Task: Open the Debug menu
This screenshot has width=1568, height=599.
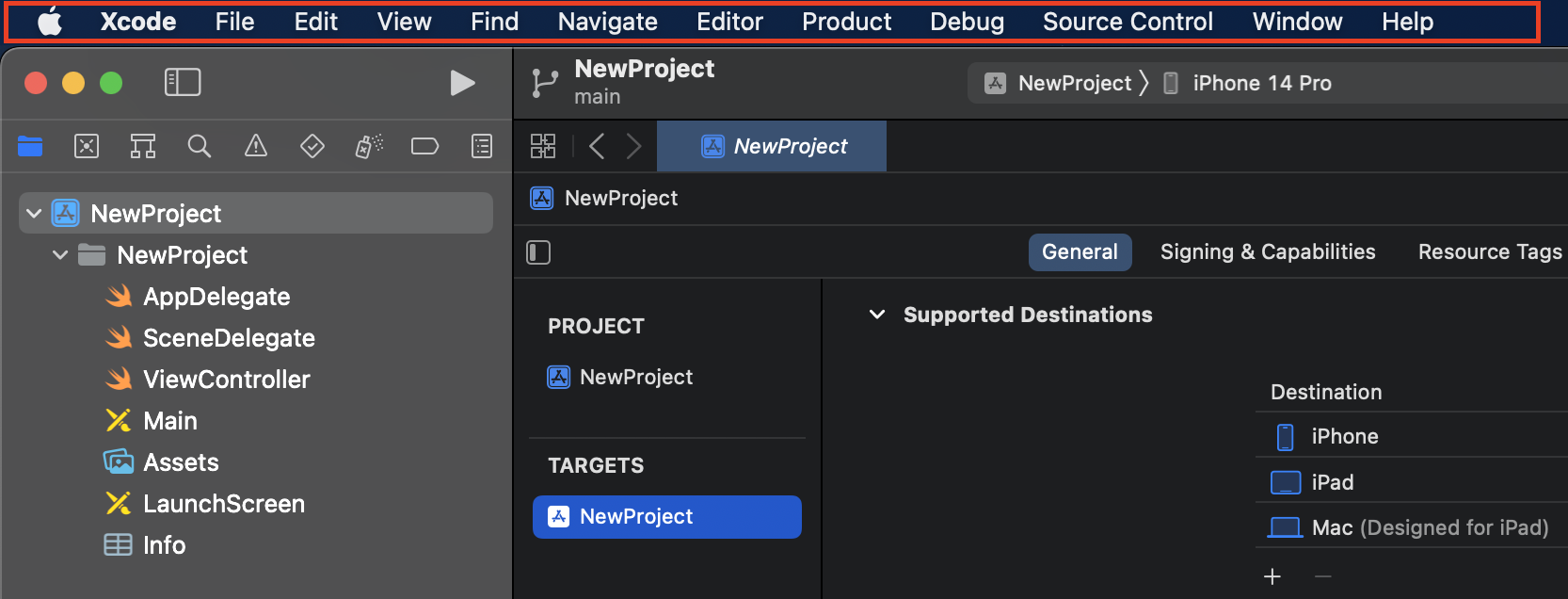Action: pos(968,22)
